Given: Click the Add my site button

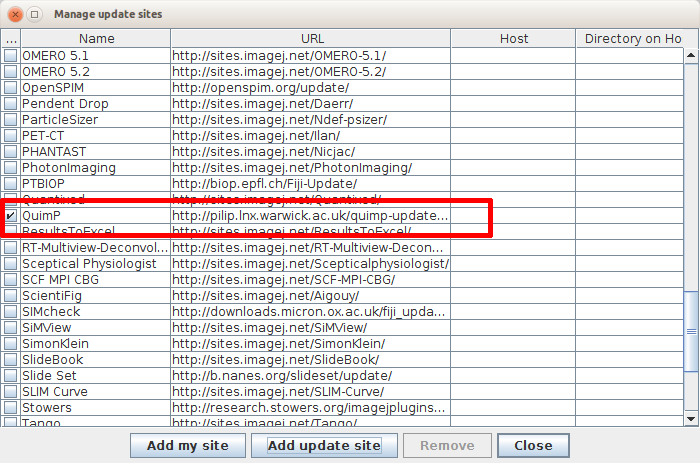Looking at the screenshot, I should (188, 445).
